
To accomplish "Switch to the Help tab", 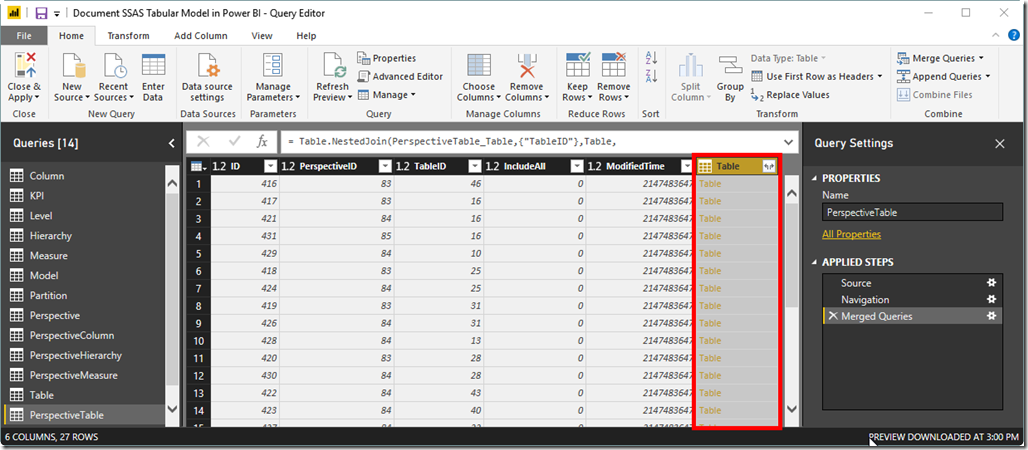I will pyautogui.click(x=306, y=36).
